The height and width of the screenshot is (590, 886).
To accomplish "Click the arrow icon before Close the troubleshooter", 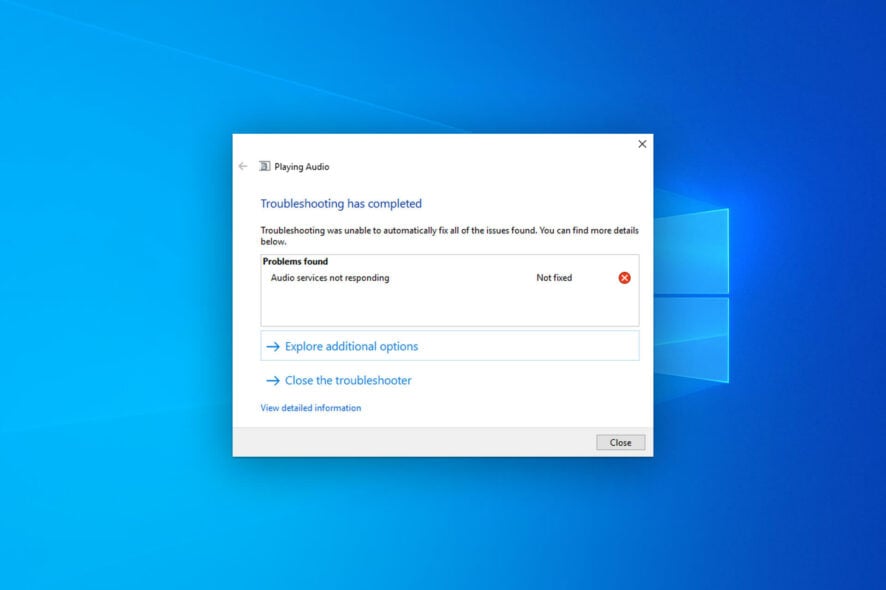I will (272, 380).
